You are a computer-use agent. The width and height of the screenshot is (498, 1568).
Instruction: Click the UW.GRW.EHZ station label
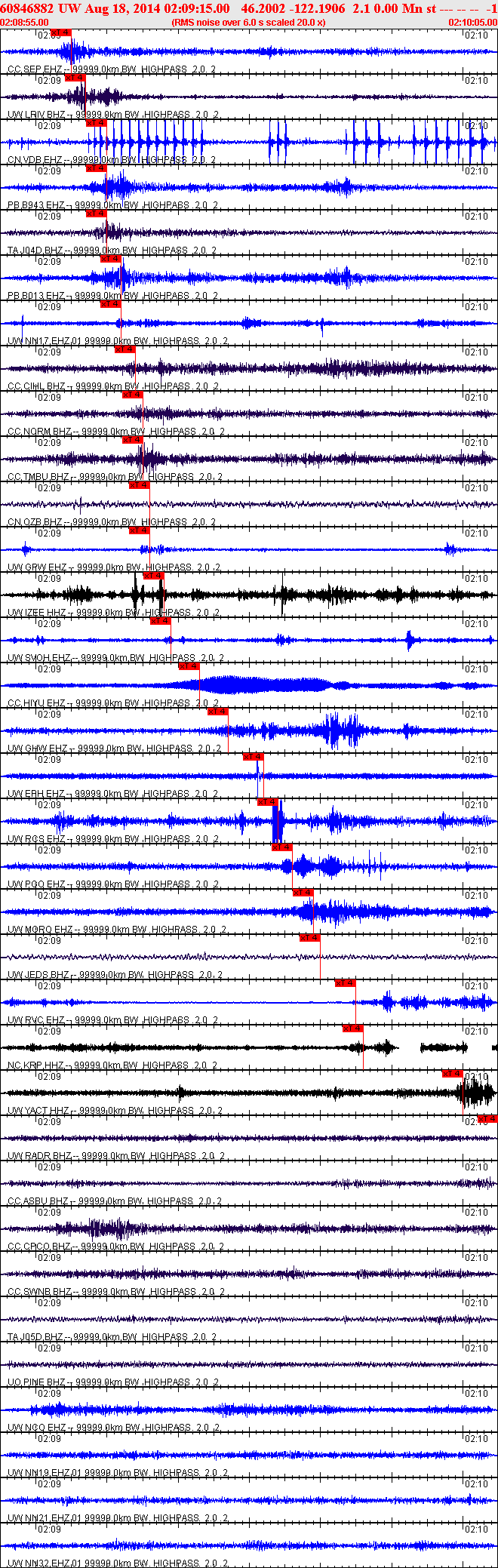click(37, 567)
